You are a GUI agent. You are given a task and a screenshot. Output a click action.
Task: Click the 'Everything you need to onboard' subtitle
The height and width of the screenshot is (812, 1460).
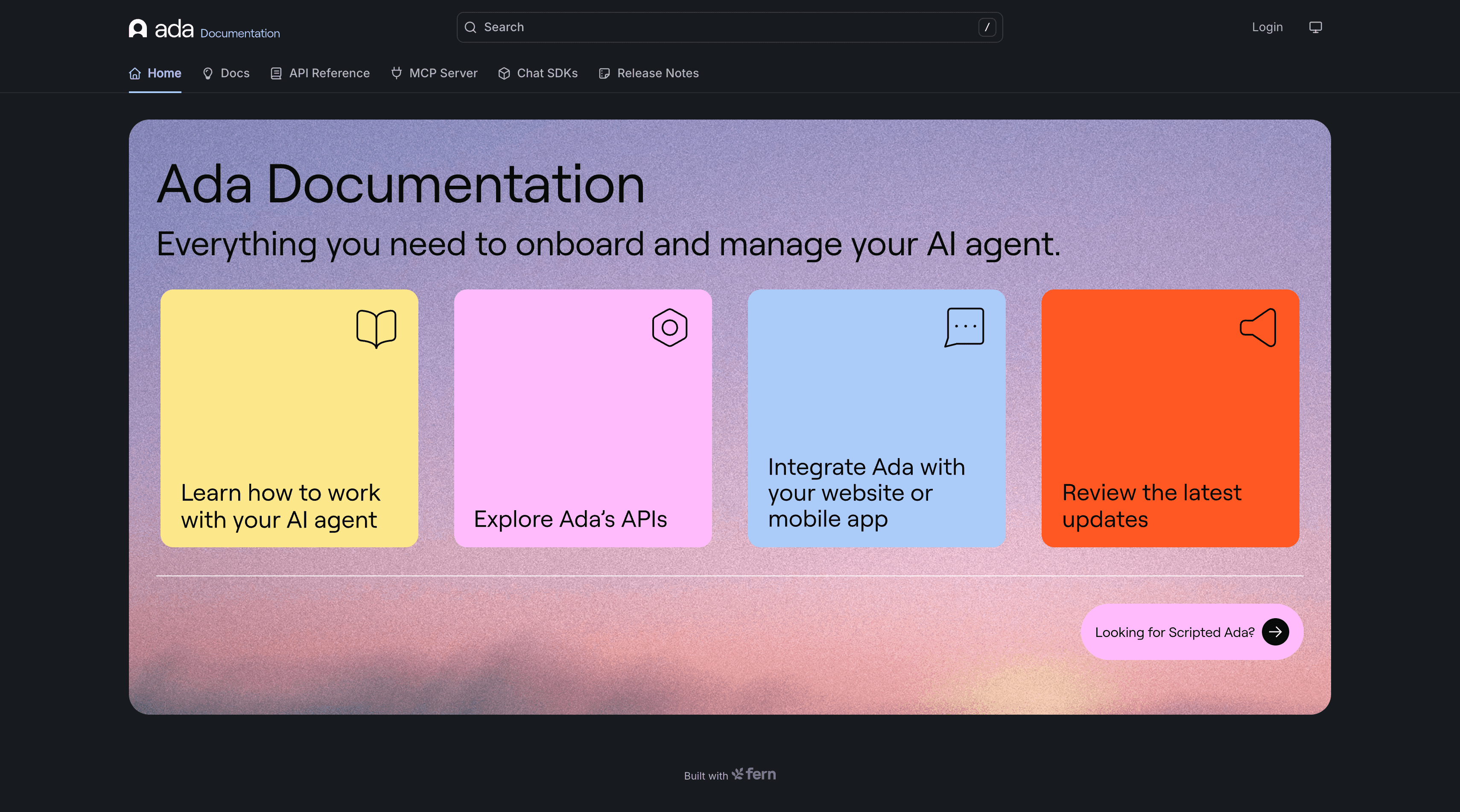(609, 244)
